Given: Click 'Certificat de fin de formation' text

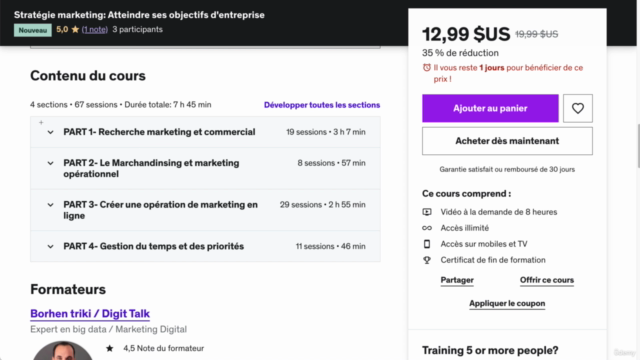Looking at the screenshot, I should point(493,260).
